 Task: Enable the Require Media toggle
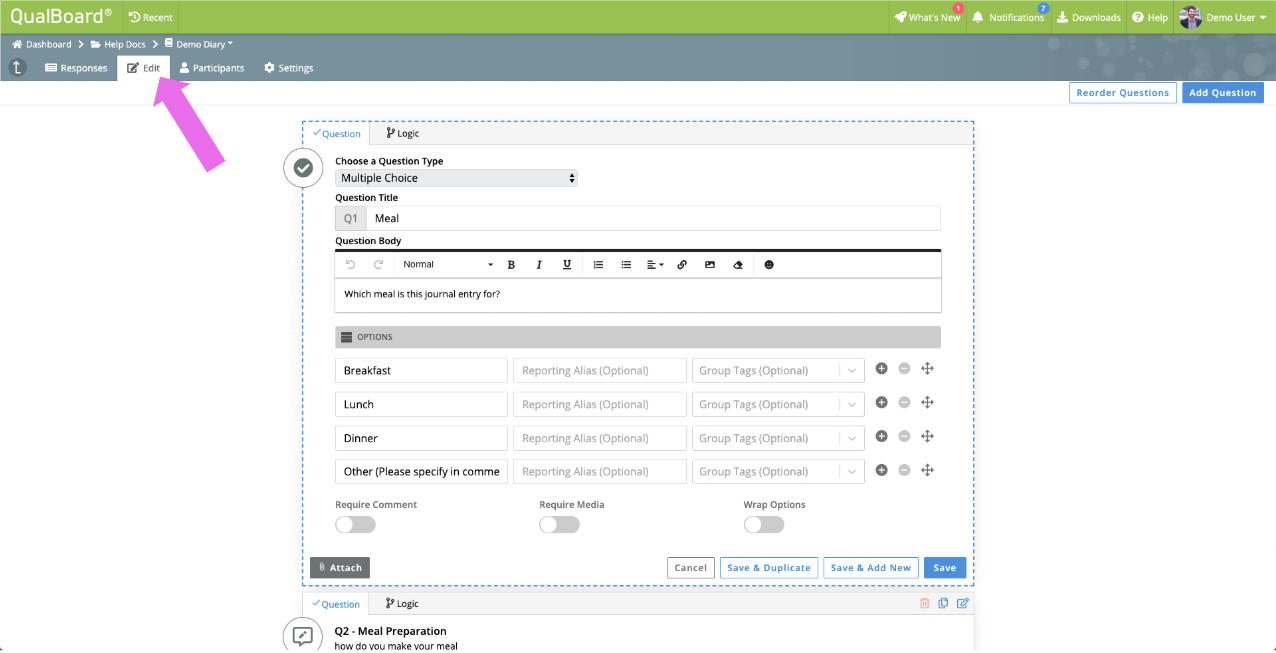pyautogui.click(x=559, y=525)
